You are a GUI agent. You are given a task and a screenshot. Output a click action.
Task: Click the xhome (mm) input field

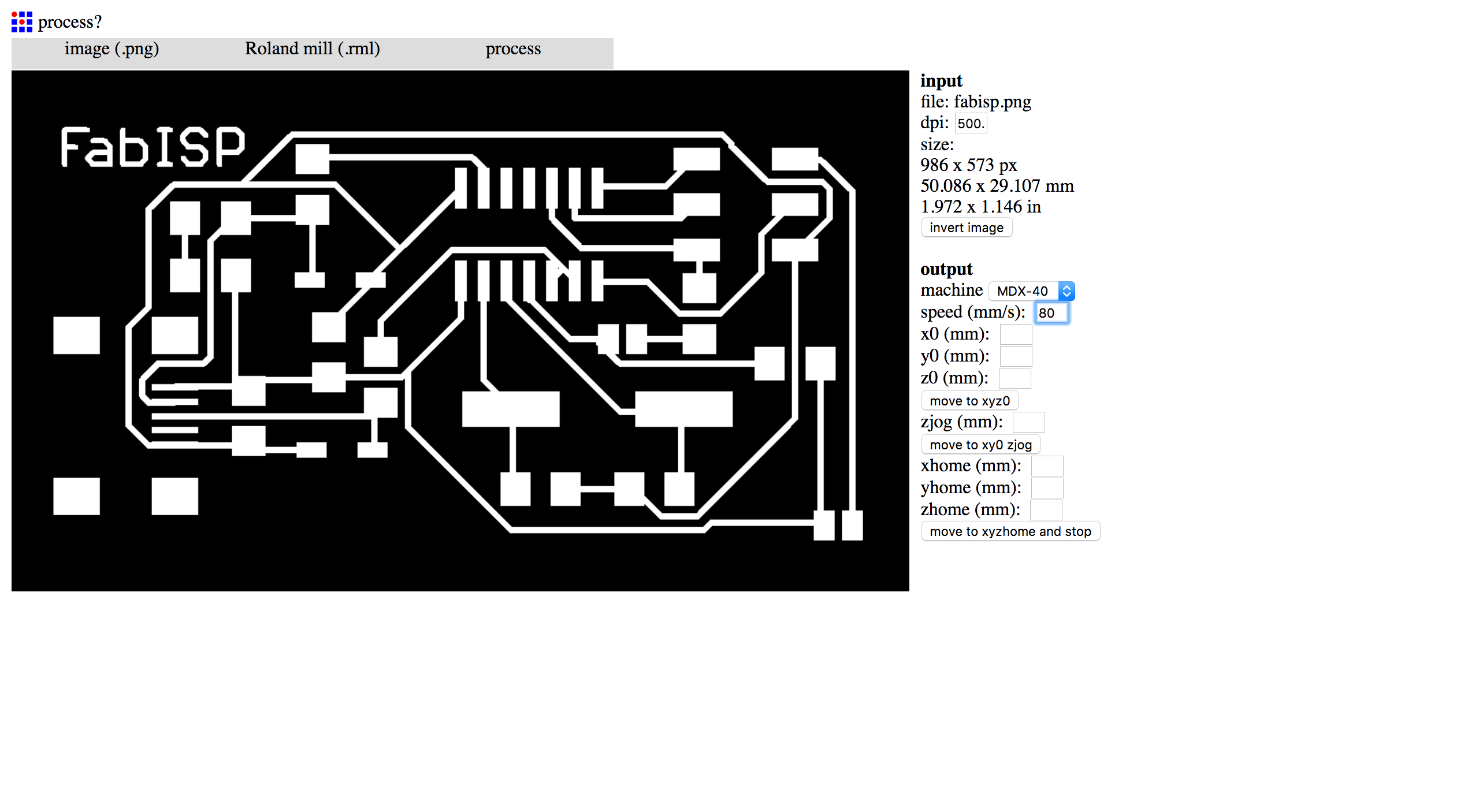(1047, 466)
